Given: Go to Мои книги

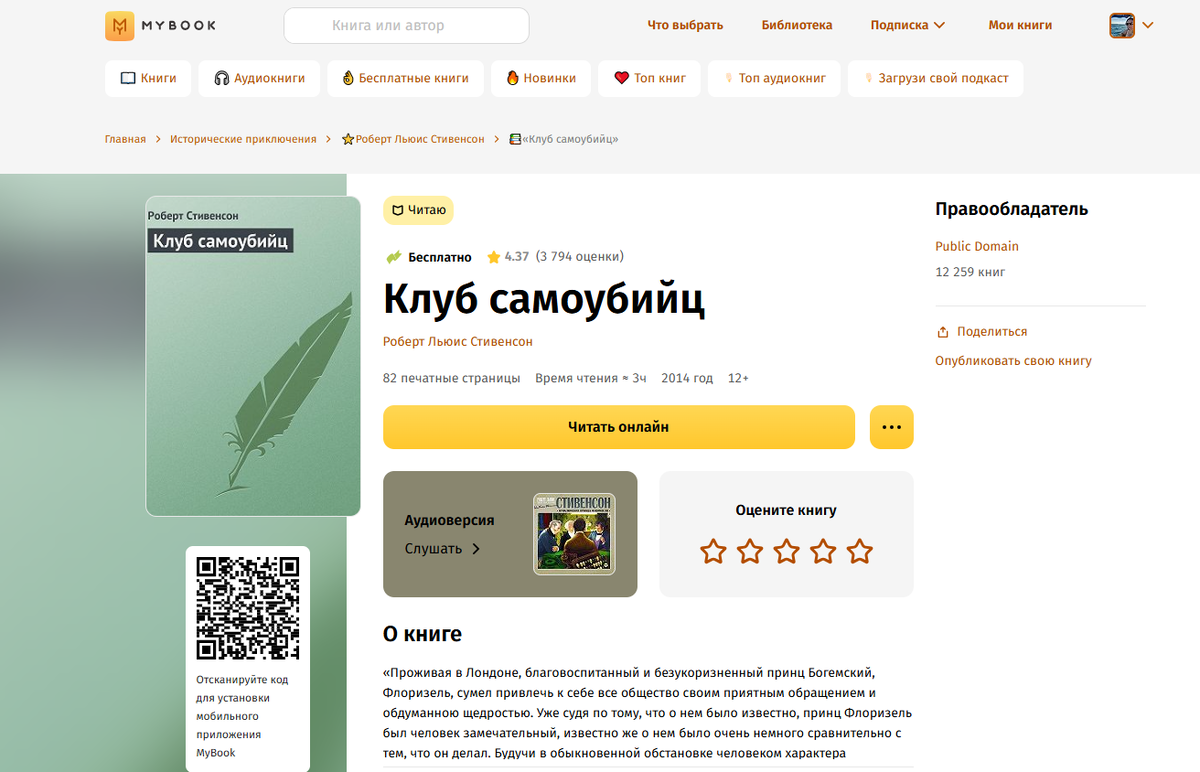Looking at the screenshot, I should (1020, 25).
